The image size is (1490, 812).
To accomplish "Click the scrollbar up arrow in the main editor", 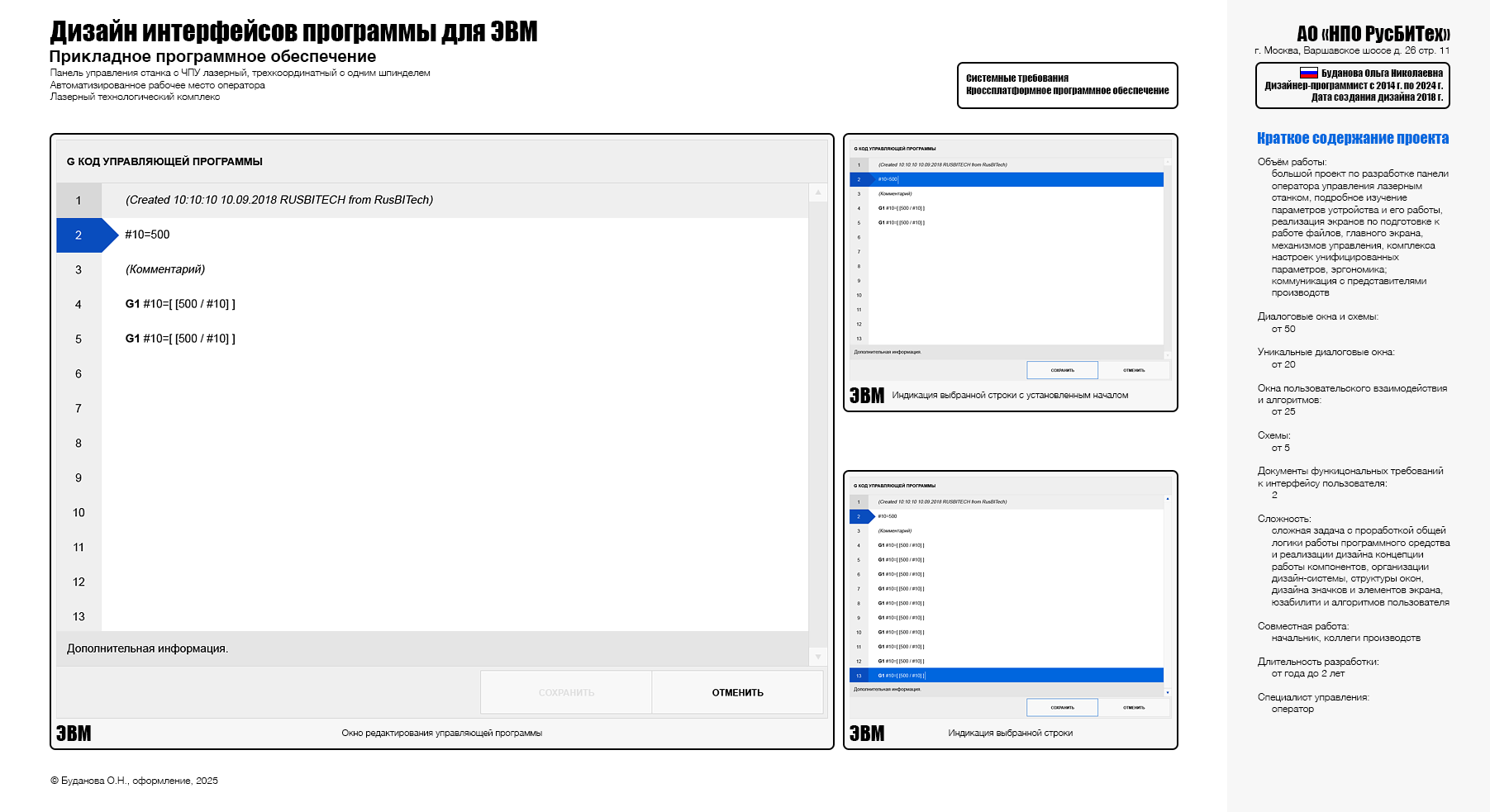I will click(816, 192).
